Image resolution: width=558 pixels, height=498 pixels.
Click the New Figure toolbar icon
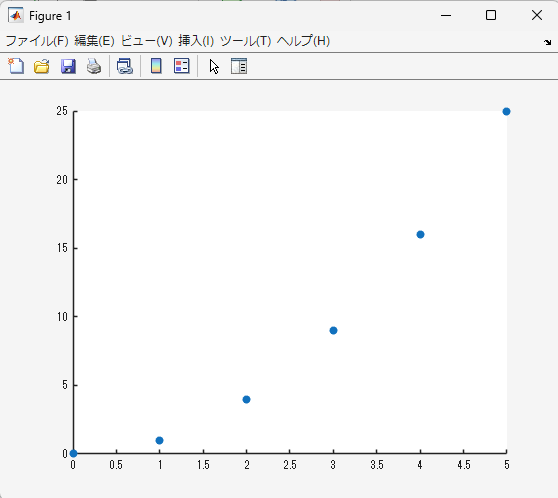coord(16,66)
